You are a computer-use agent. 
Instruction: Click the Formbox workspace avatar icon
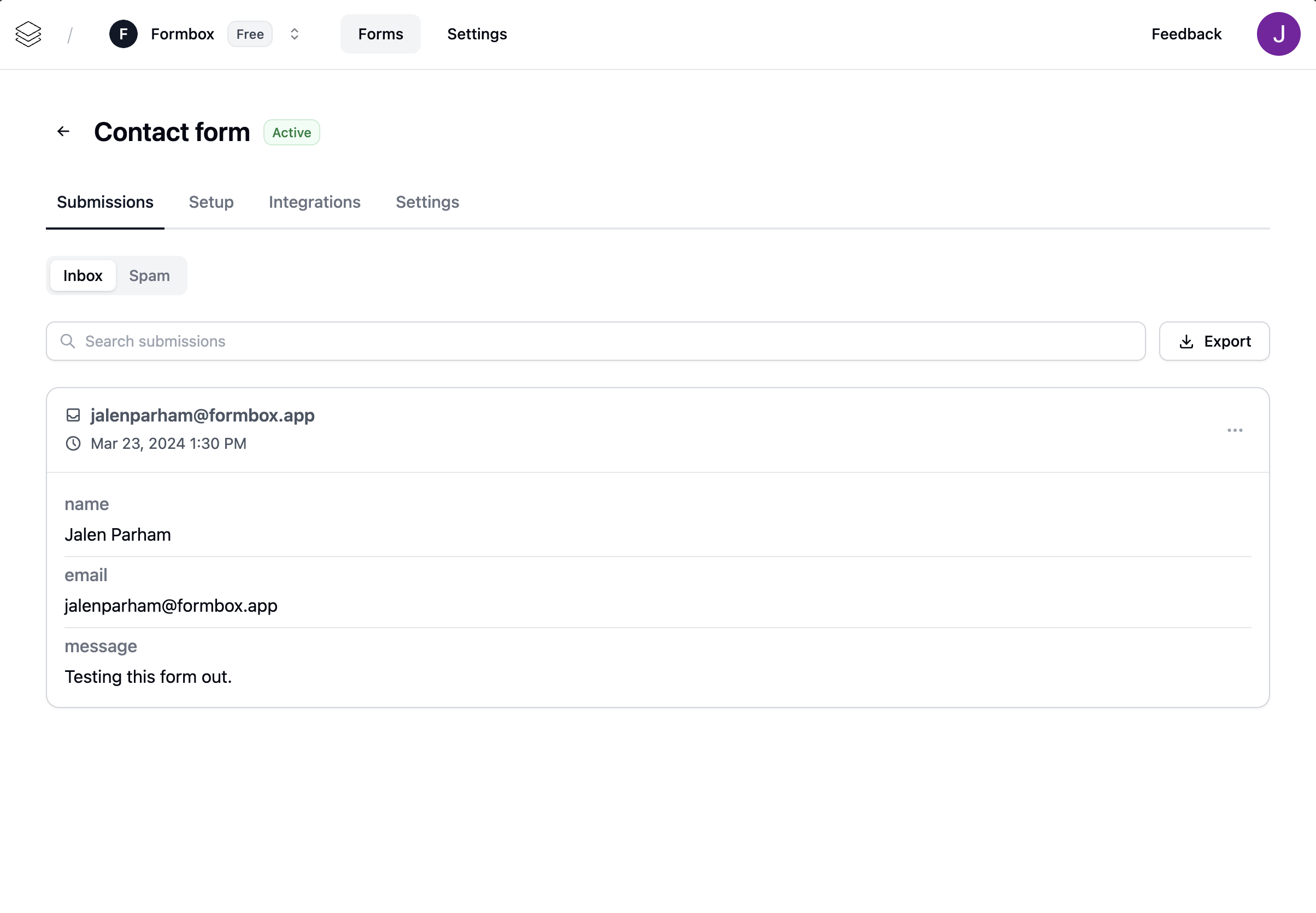[124, 34]
